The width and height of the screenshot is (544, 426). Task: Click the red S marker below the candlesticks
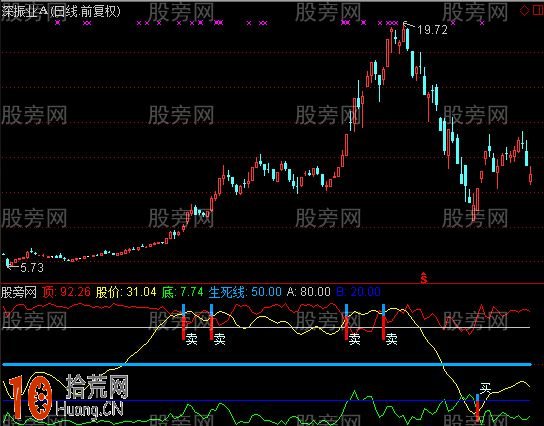[x=424, y=278]
